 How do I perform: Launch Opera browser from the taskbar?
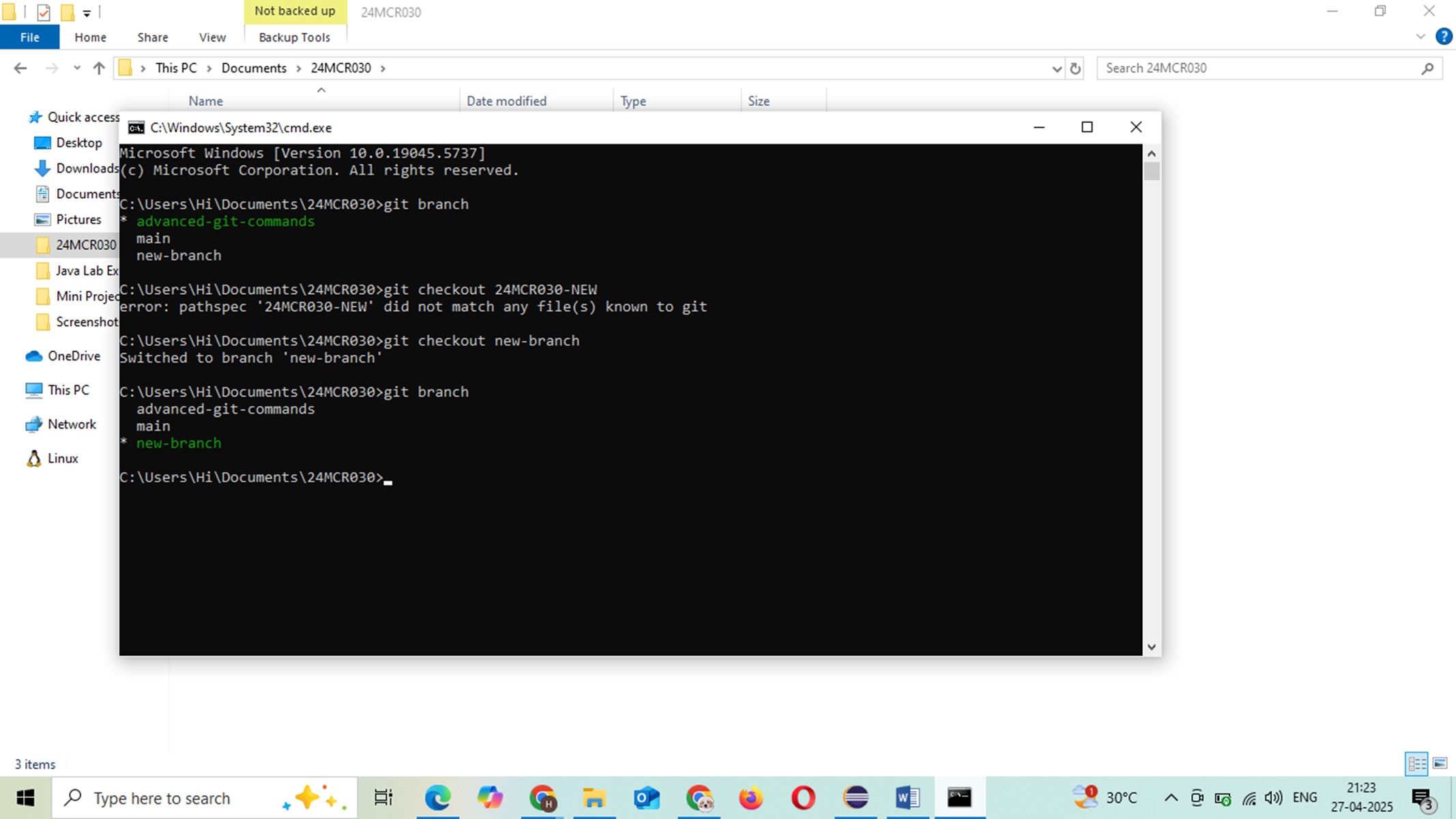803,798
